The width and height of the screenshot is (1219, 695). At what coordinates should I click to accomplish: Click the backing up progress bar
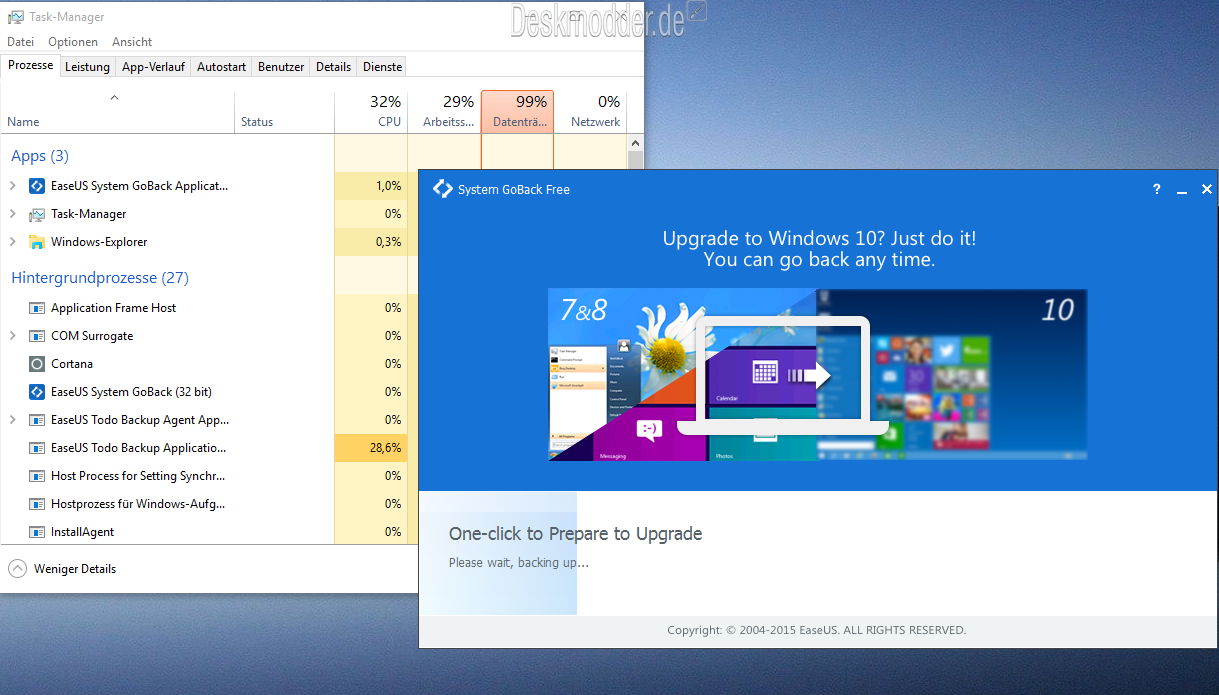[x=498, y=553]
